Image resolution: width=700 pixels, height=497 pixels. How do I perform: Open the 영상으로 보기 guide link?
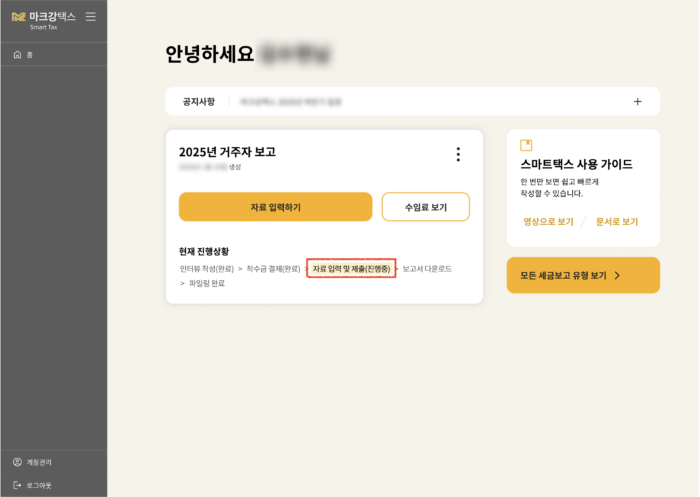(x=548, y=222)
